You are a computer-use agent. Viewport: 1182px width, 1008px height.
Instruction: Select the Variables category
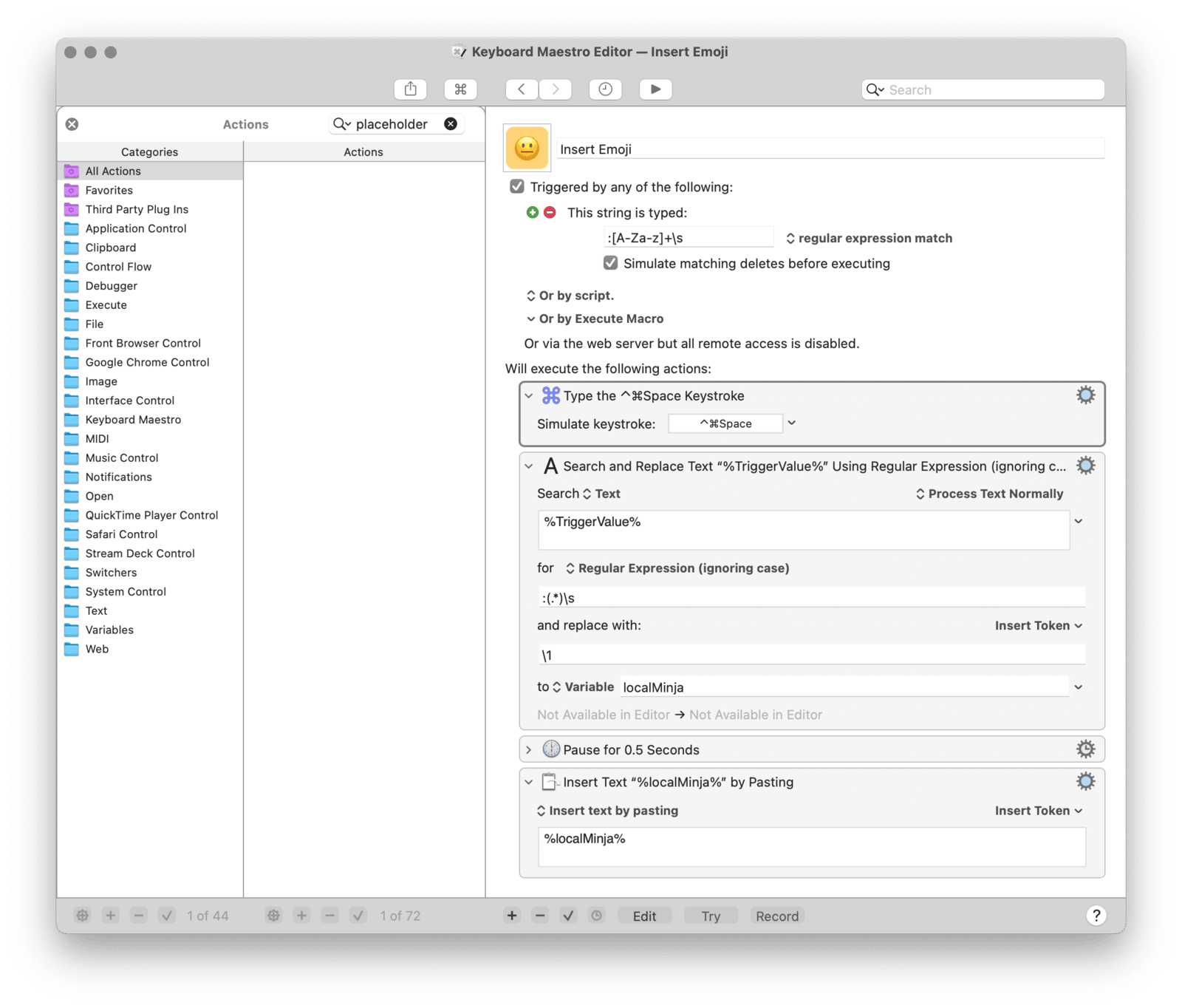point(150,630)
